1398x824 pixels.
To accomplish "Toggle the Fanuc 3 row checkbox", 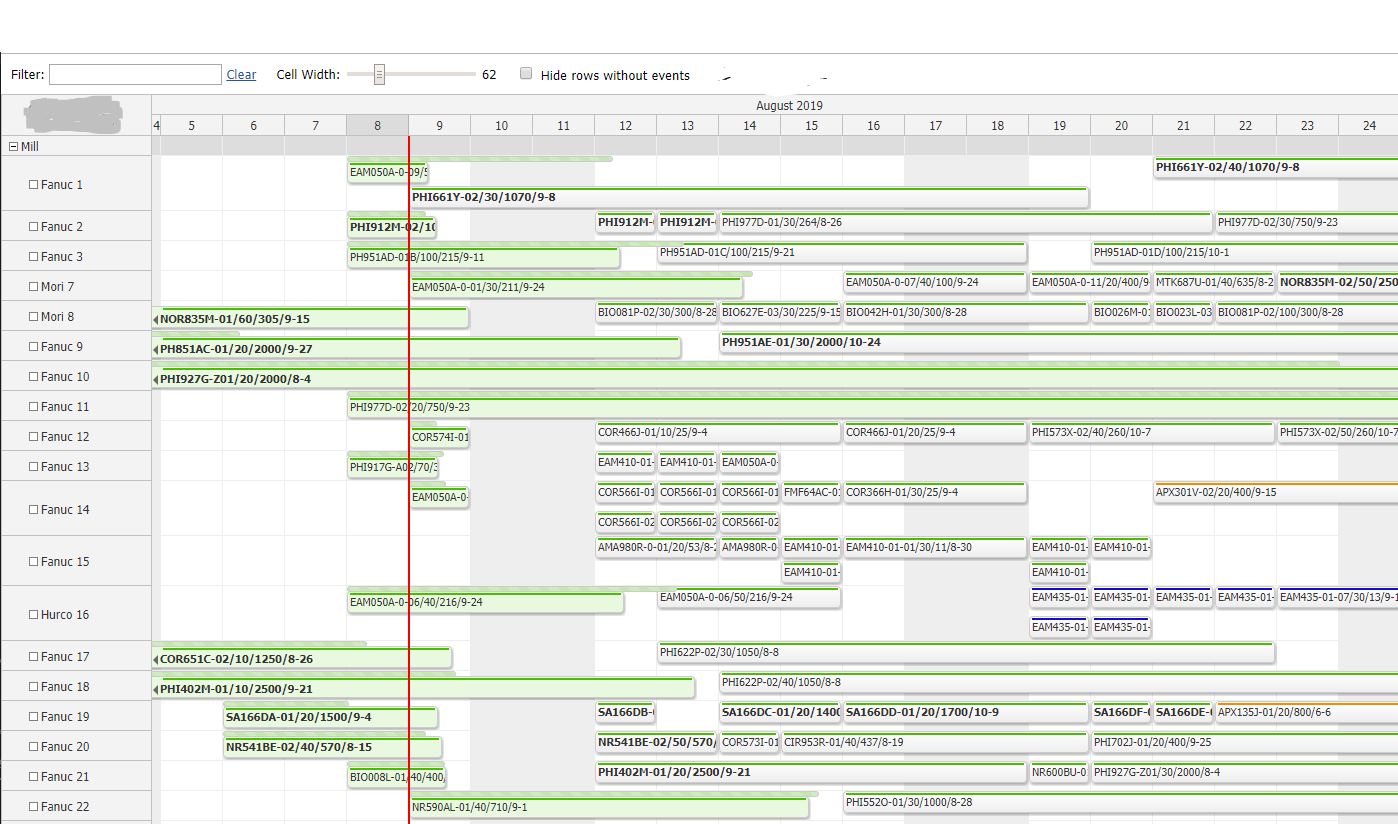I will (33, 257).
